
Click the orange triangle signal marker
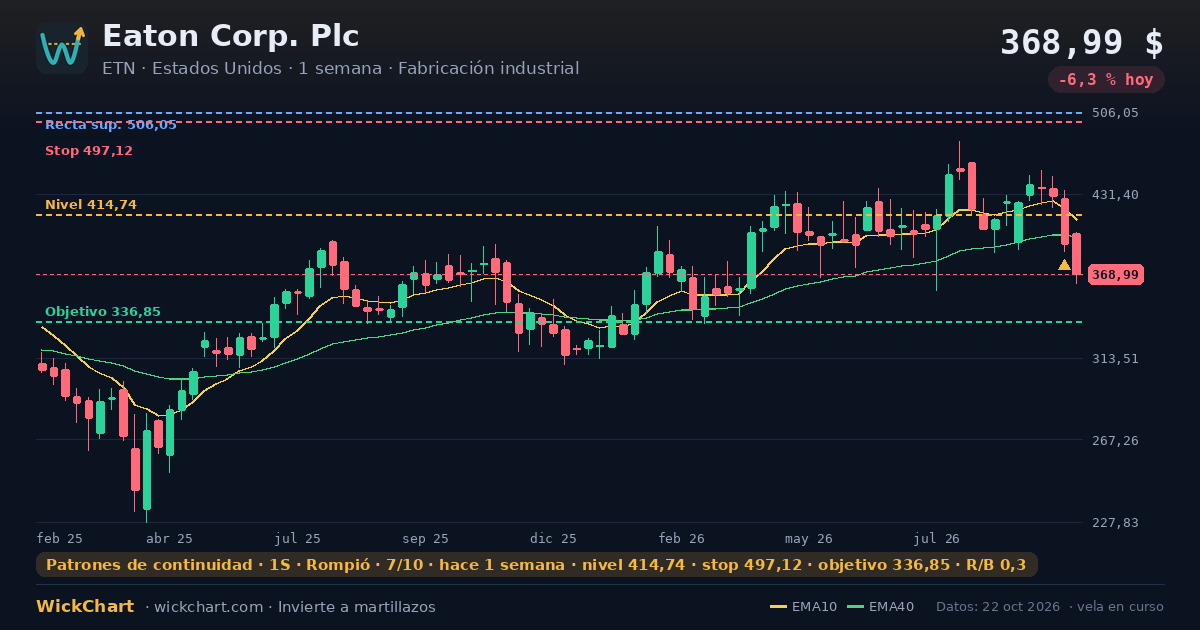click(1064, 265)
